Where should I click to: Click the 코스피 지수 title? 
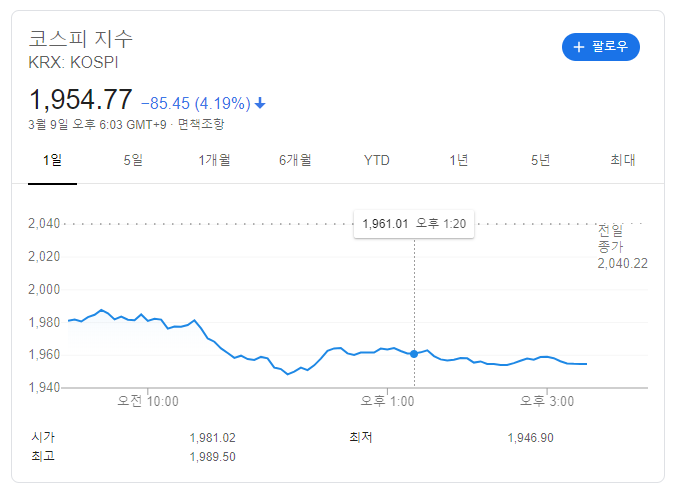pyautogui.click(x=81, y=39)
